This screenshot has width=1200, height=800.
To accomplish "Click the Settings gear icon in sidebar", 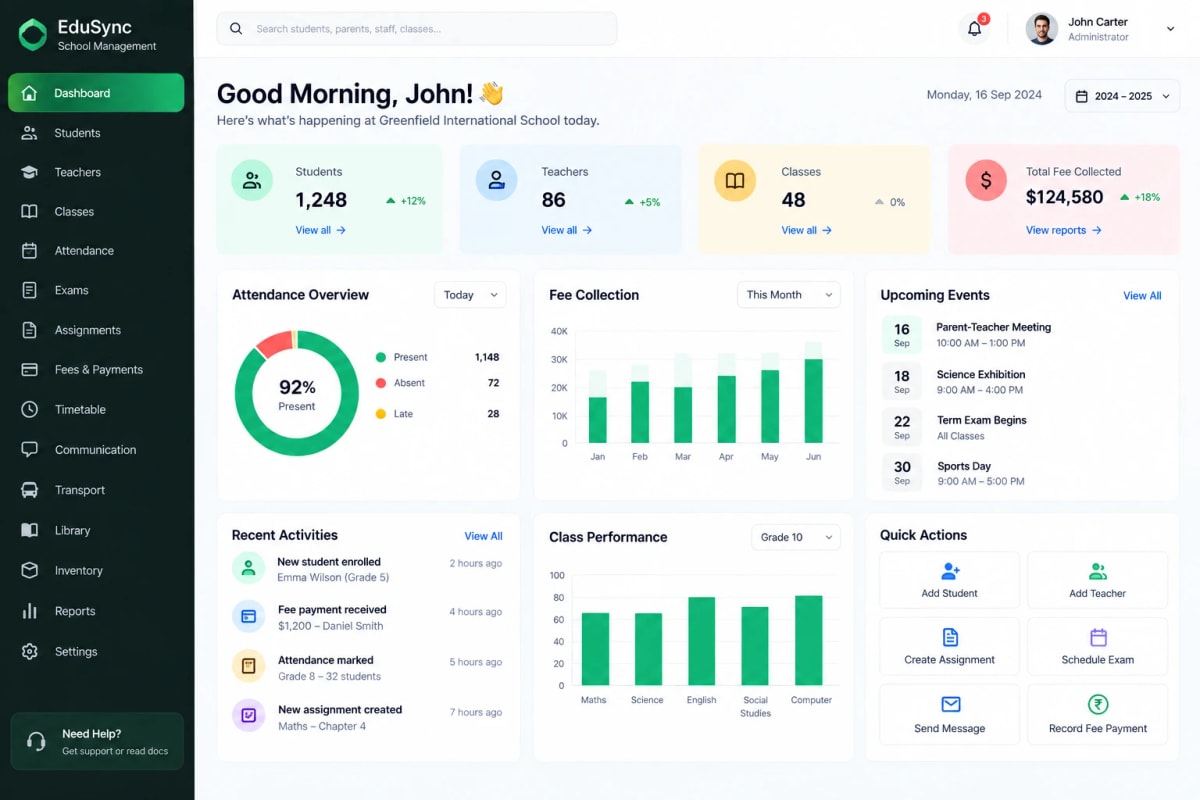I will 30,651.
